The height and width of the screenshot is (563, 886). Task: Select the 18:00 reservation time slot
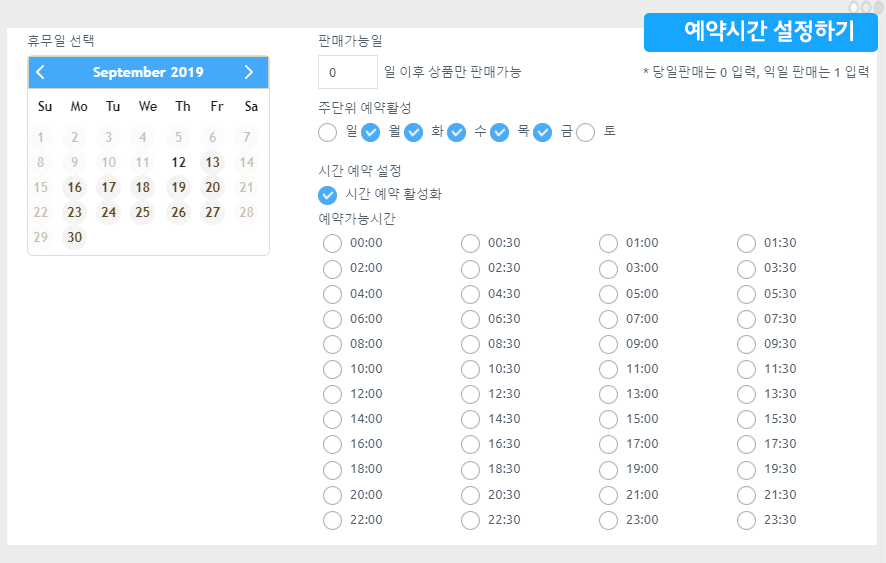click(x=333, y=469)
